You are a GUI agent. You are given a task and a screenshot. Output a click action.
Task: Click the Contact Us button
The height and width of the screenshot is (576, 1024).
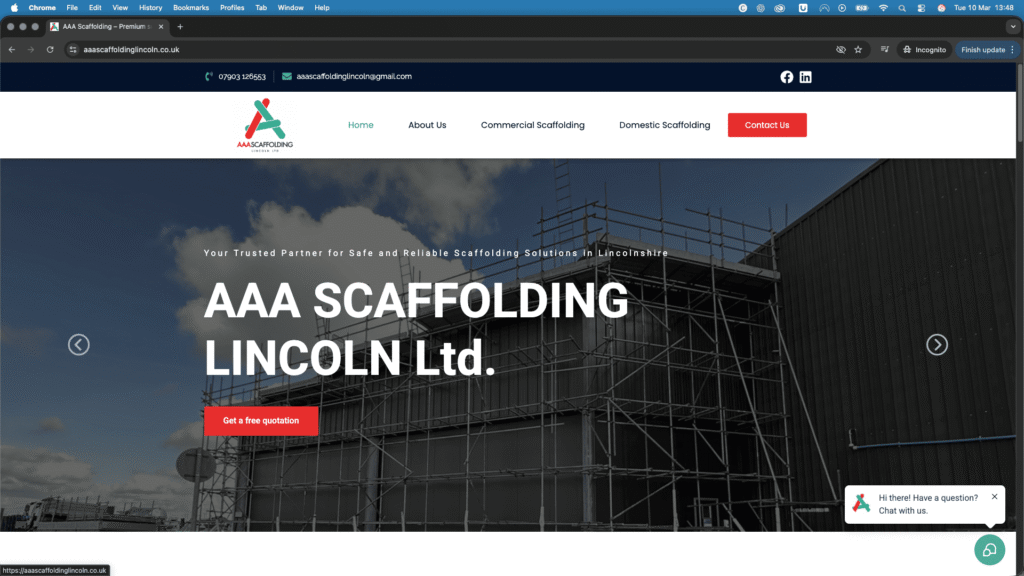767,125
